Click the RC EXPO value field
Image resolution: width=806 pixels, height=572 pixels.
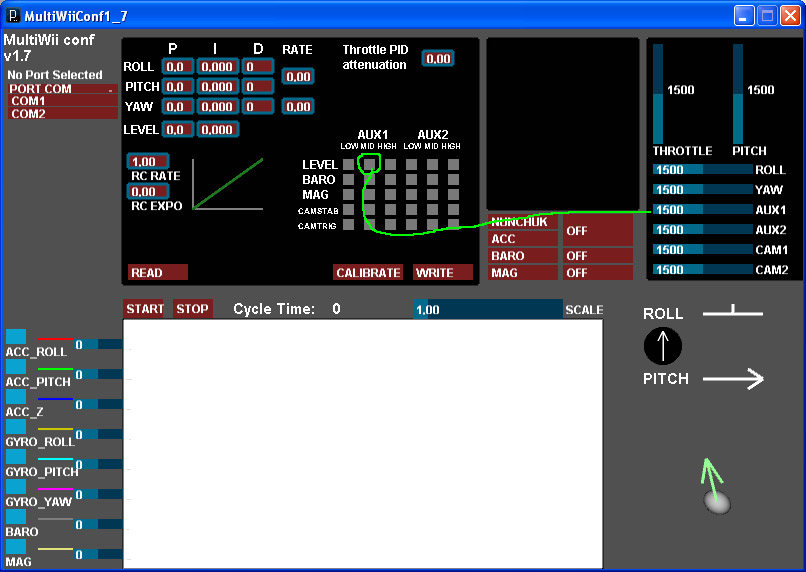(148, 192)
